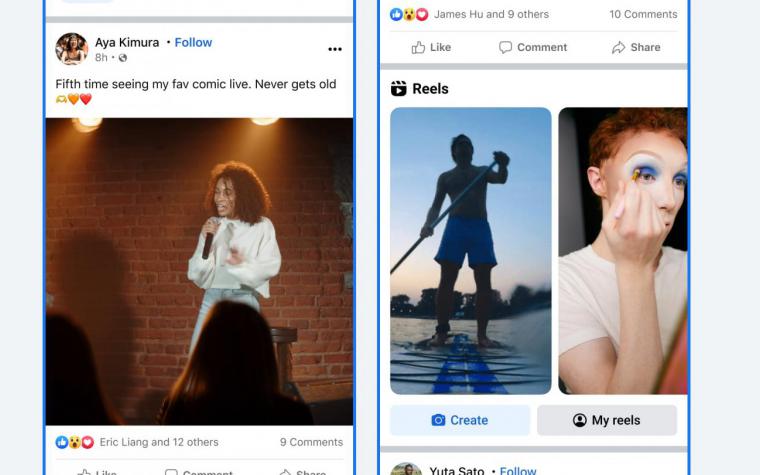760x475 pixels.
Task: Follow Yuta Sato
Action: point(518,471)
